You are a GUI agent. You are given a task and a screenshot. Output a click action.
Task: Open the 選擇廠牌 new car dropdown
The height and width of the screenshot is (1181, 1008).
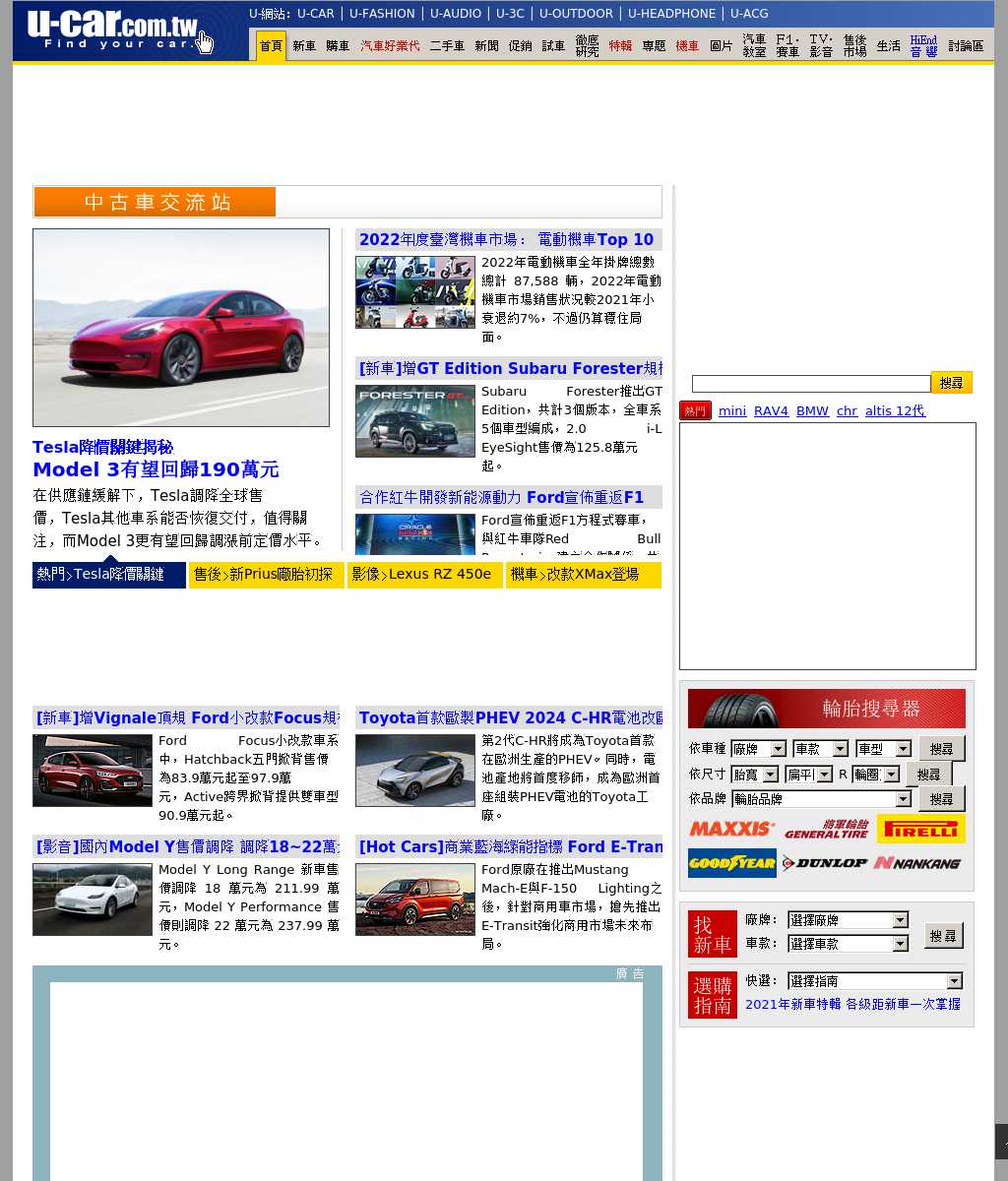(847, 920)
